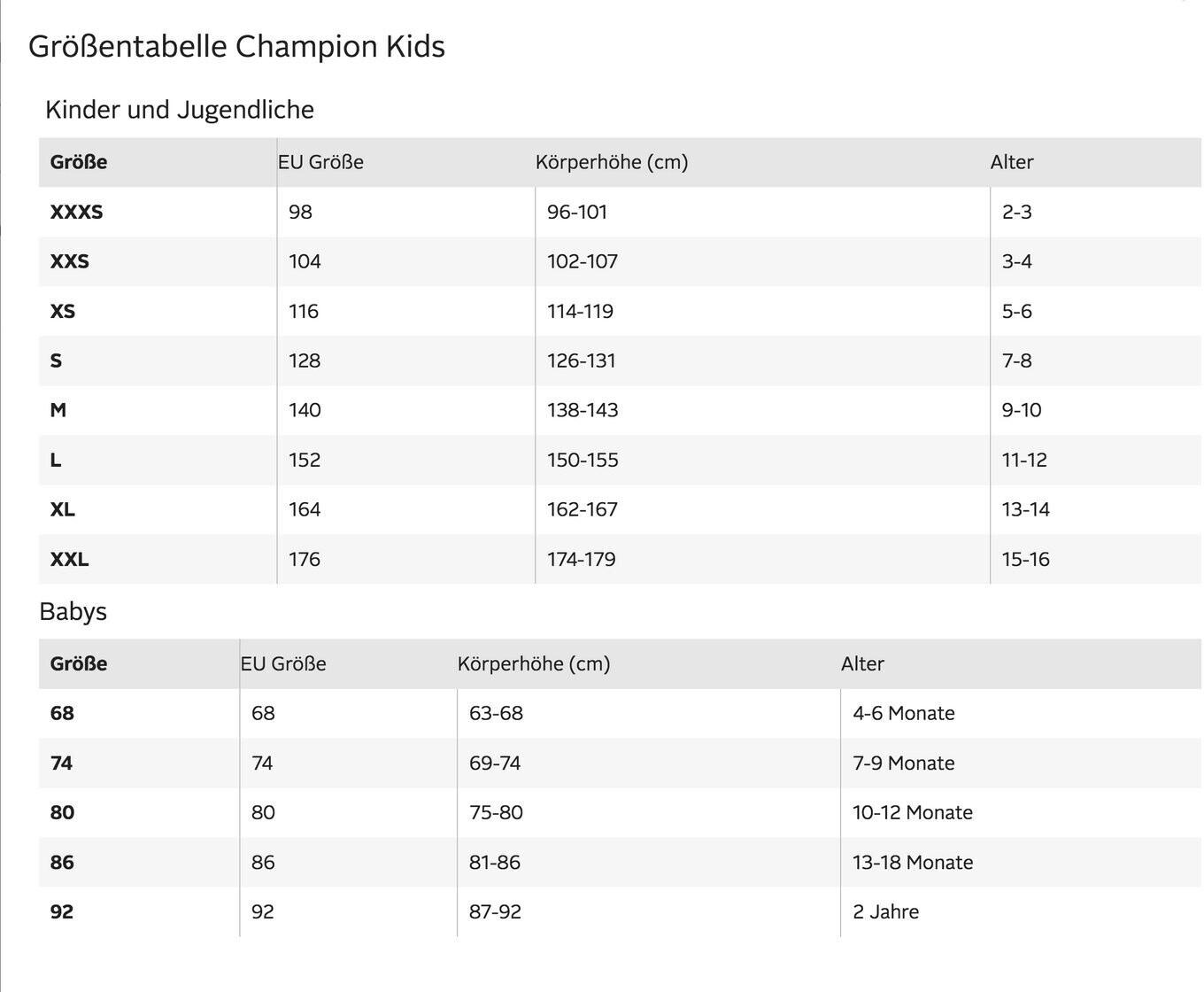This screenshot has height=992, width=1204.
Task: Click the Größentabelle Champion Kids heading
Action: click(x=236, y=46)
